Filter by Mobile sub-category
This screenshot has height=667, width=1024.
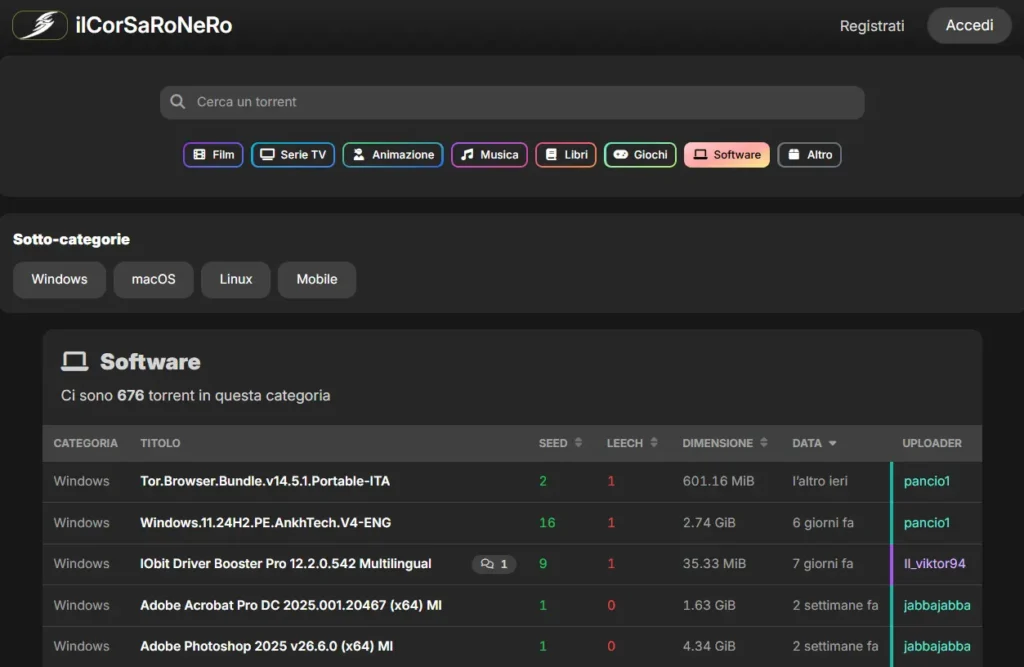click(x=317, y=280)
